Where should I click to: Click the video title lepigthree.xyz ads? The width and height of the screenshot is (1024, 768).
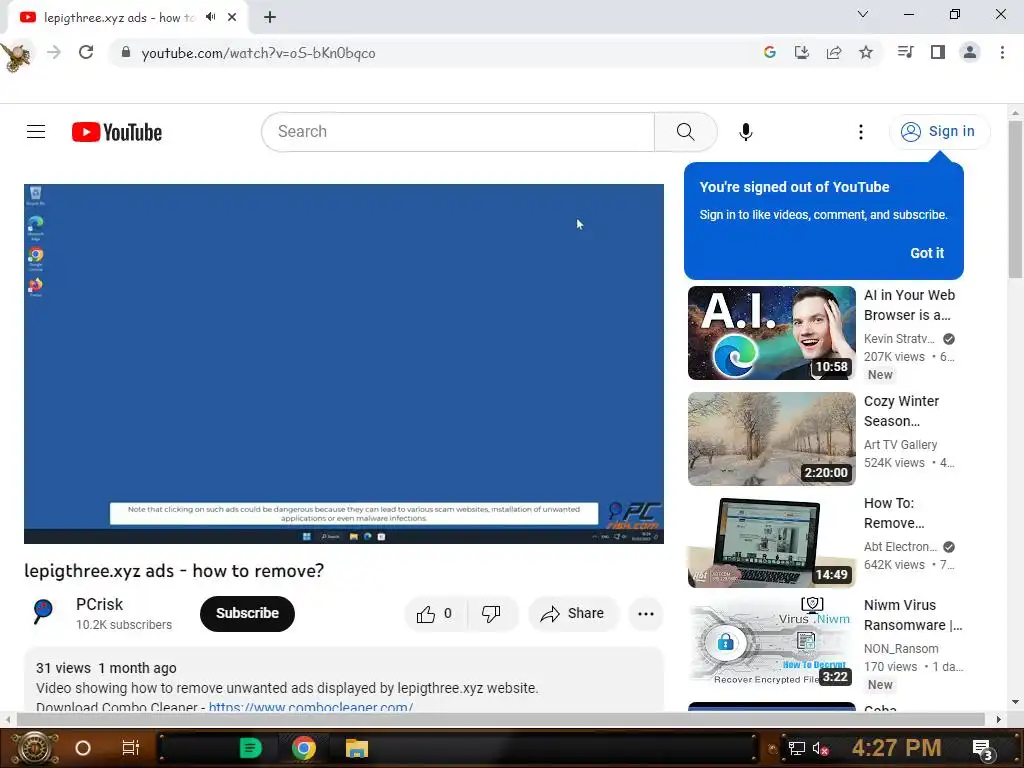(174, 571)
